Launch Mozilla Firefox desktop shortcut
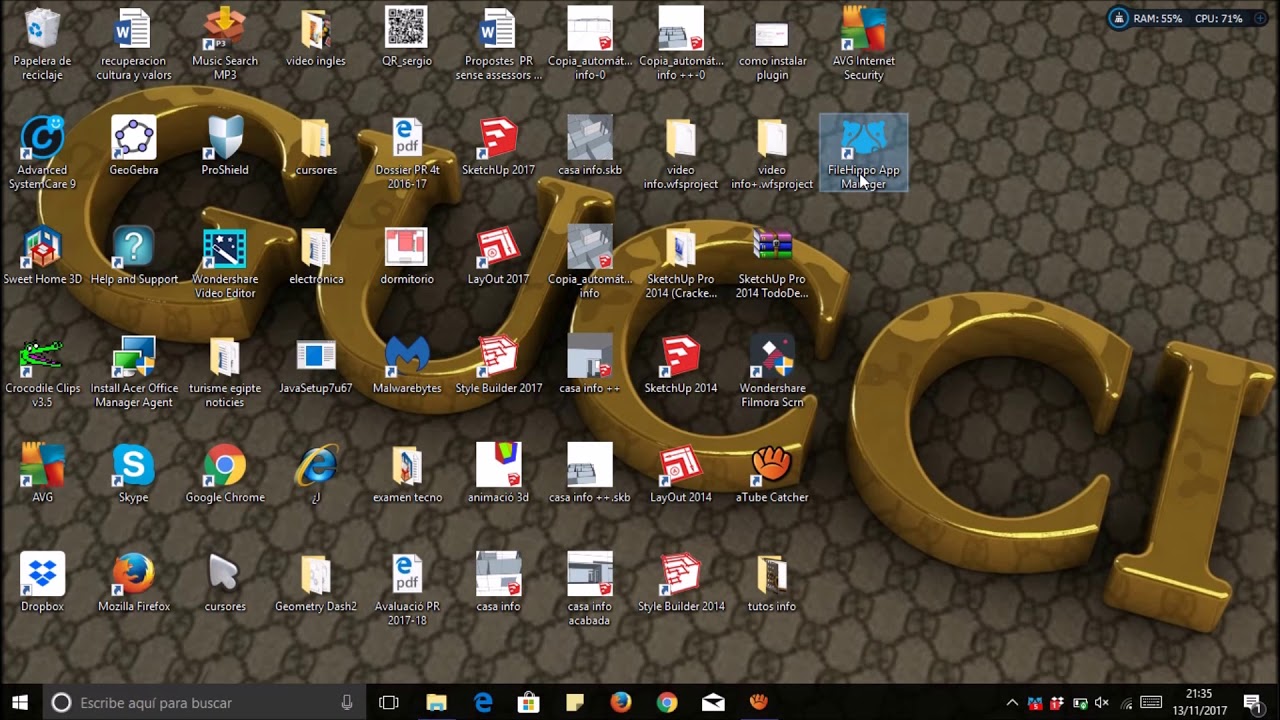The height and width of the screenshot is (720, 1280). [134, 582]
